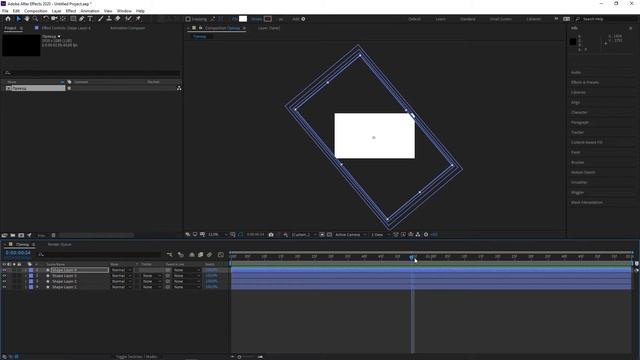Expand the workspace overflow chevron
The width and height of the screenshot is (640, 360).
pyautogui.click(x=556, y=19)
